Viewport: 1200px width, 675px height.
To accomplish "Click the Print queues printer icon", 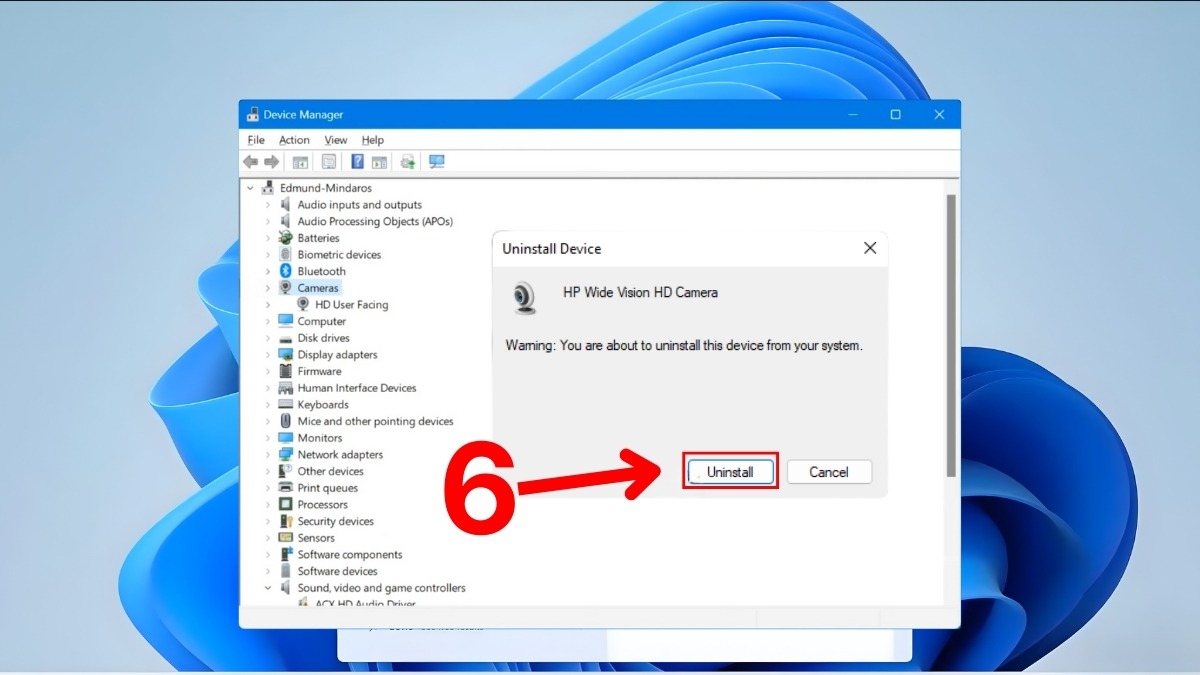I will pos(285,488).
